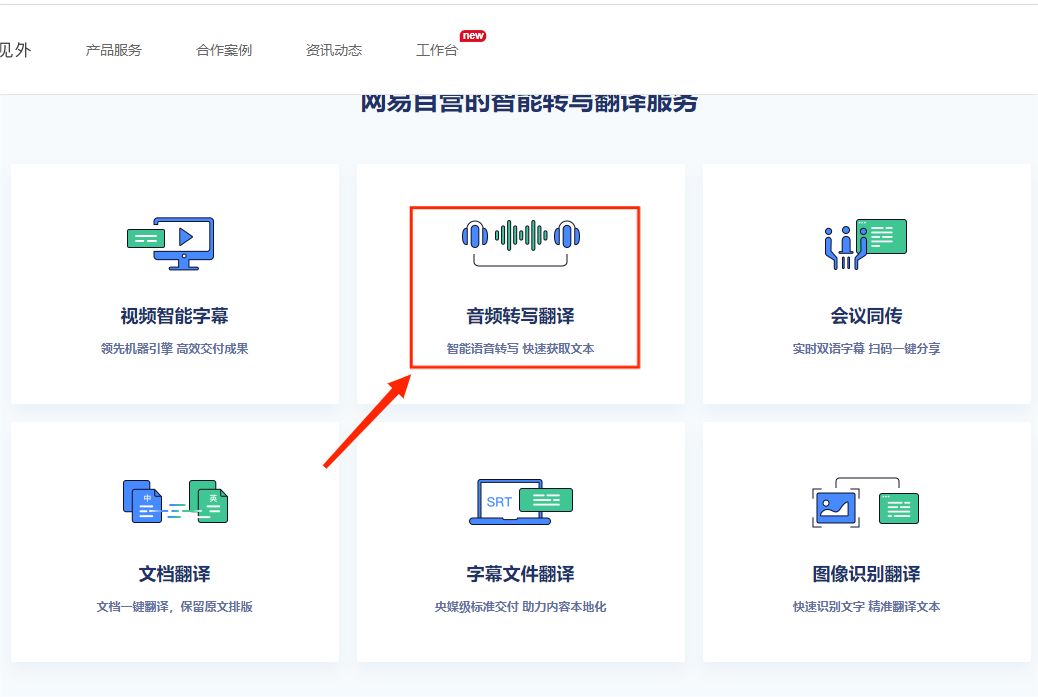1038x697 pixels.
Task: Click text 智能语音转写 快速获取文本
Action: click(520, 349)
